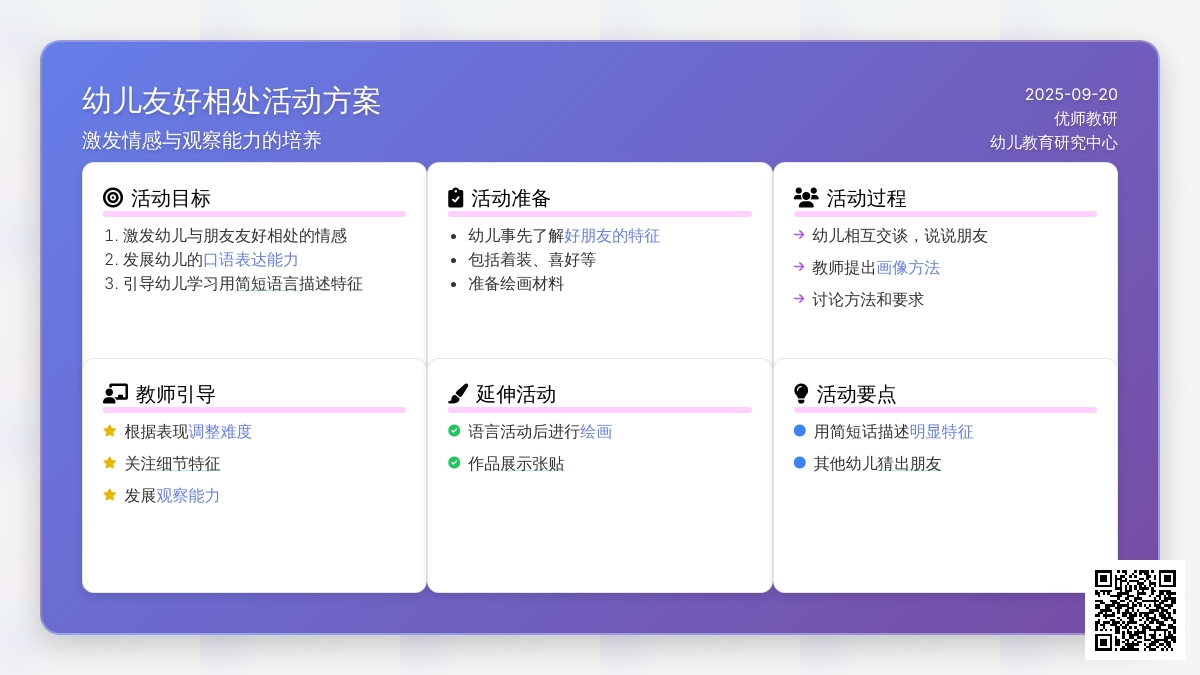The height and width of the screenshot is (675, 1200).
Task: Click the pink underline bar under 活动目标
Action: [254, 214]
